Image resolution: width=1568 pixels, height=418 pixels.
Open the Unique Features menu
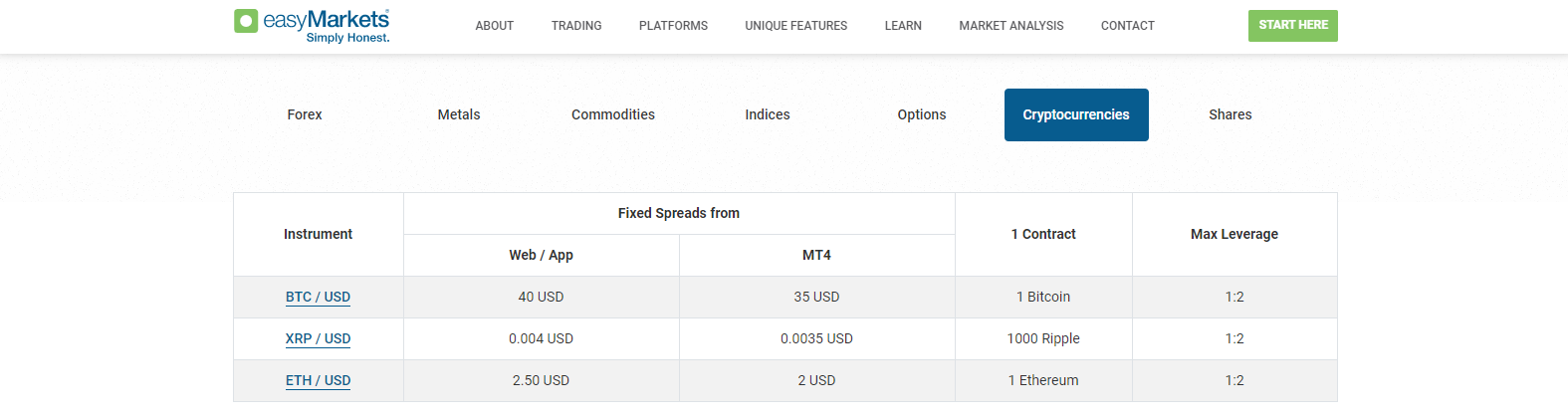796,26
